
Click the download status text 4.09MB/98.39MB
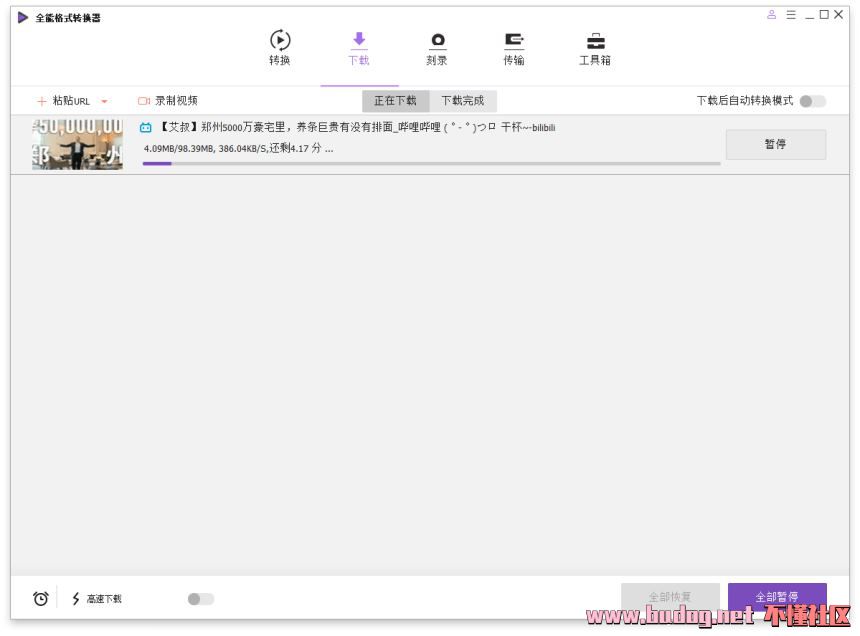pos(238,148)
